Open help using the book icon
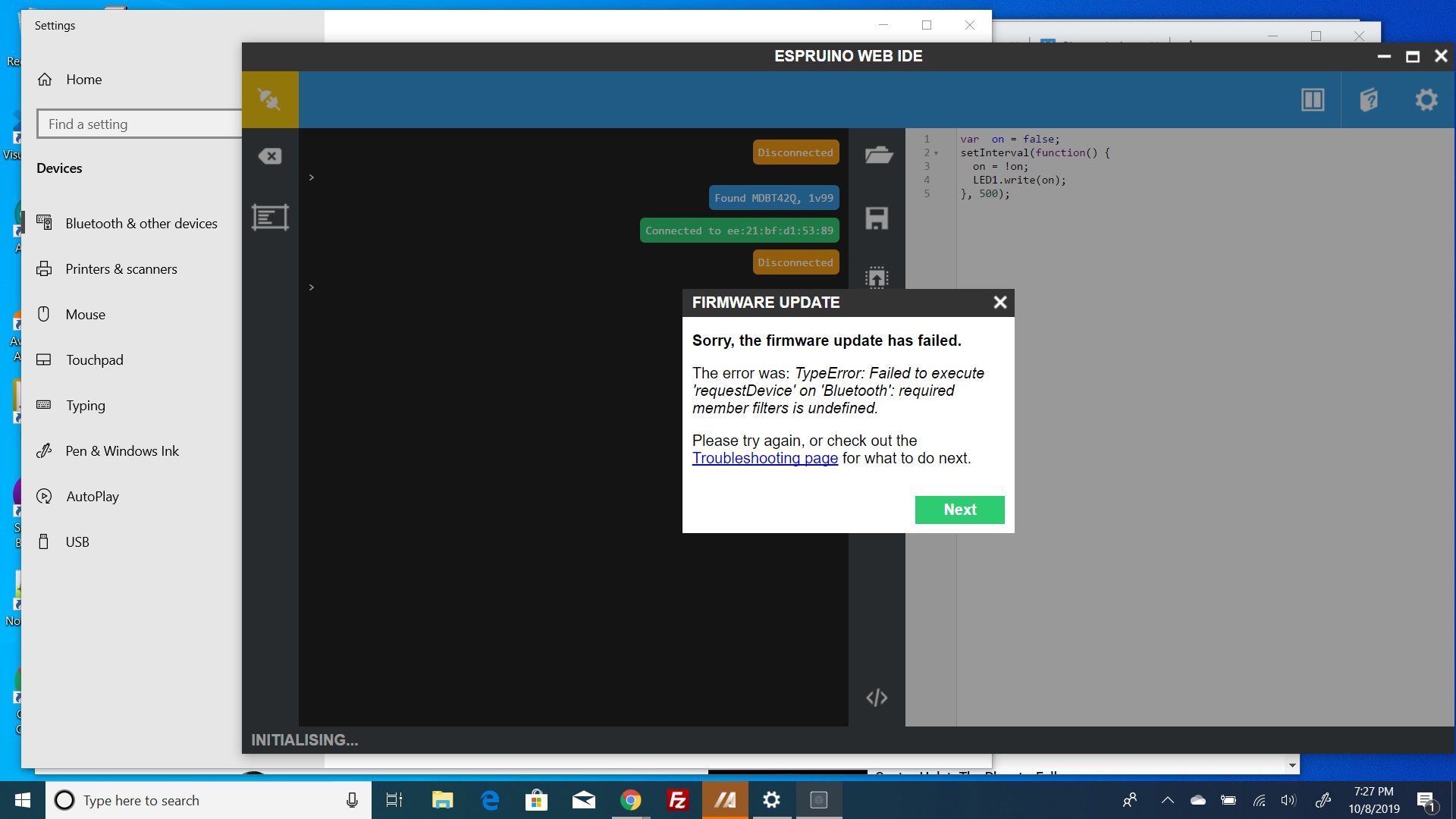This screenshot has height=819, width=1456. pyautogui.click(x=1369, y=99)
